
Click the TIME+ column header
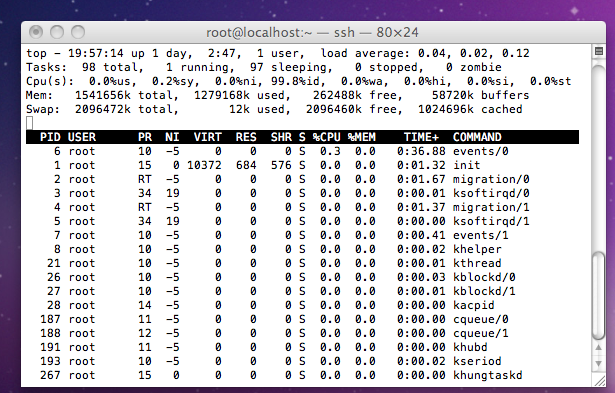click(x=421, y=137)
